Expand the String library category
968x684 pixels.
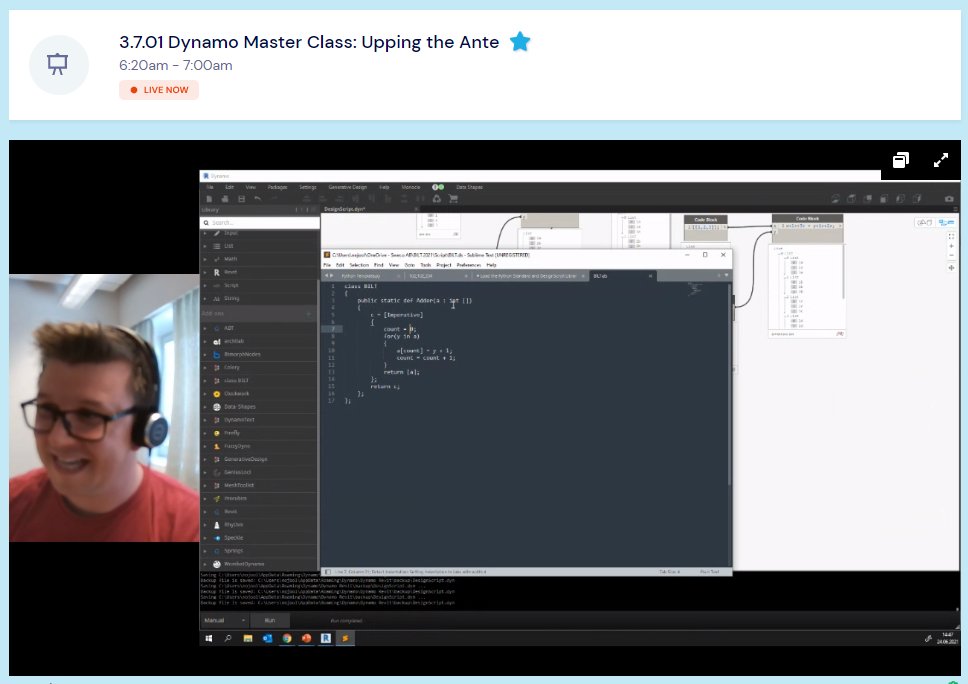point(260,298)
